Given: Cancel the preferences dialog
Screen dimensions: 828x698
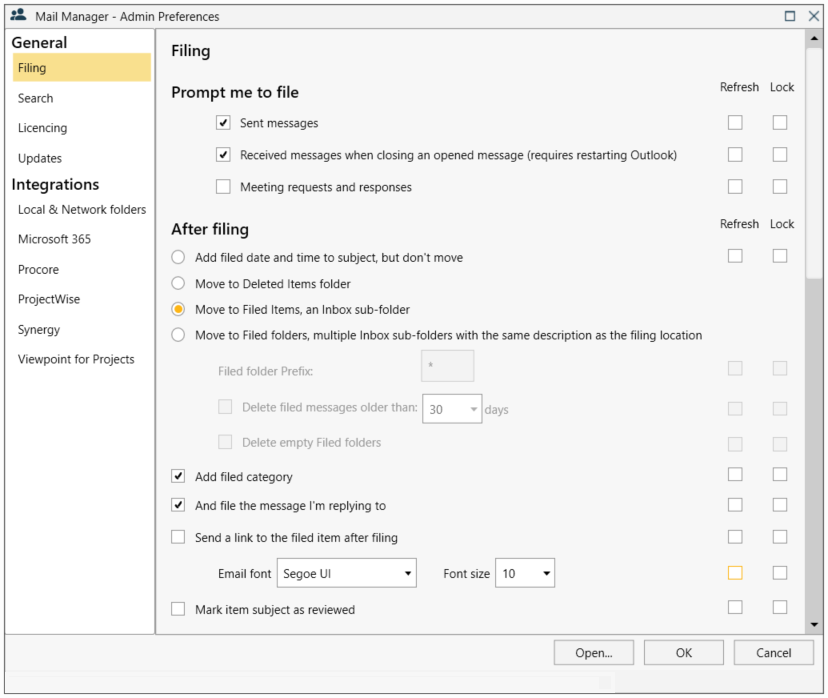Looking at the screenshot, I should pos(773,653).
